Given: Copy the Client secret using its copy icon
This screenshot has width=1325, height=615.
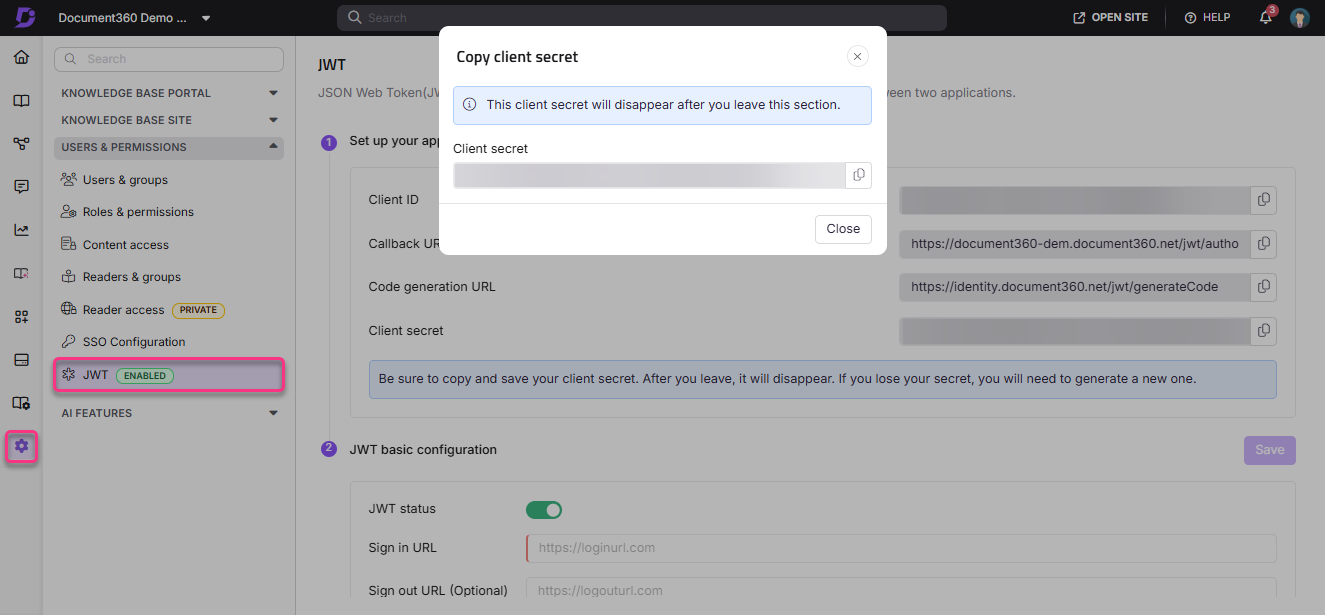Looking at the screenshot, I should 858,175.
